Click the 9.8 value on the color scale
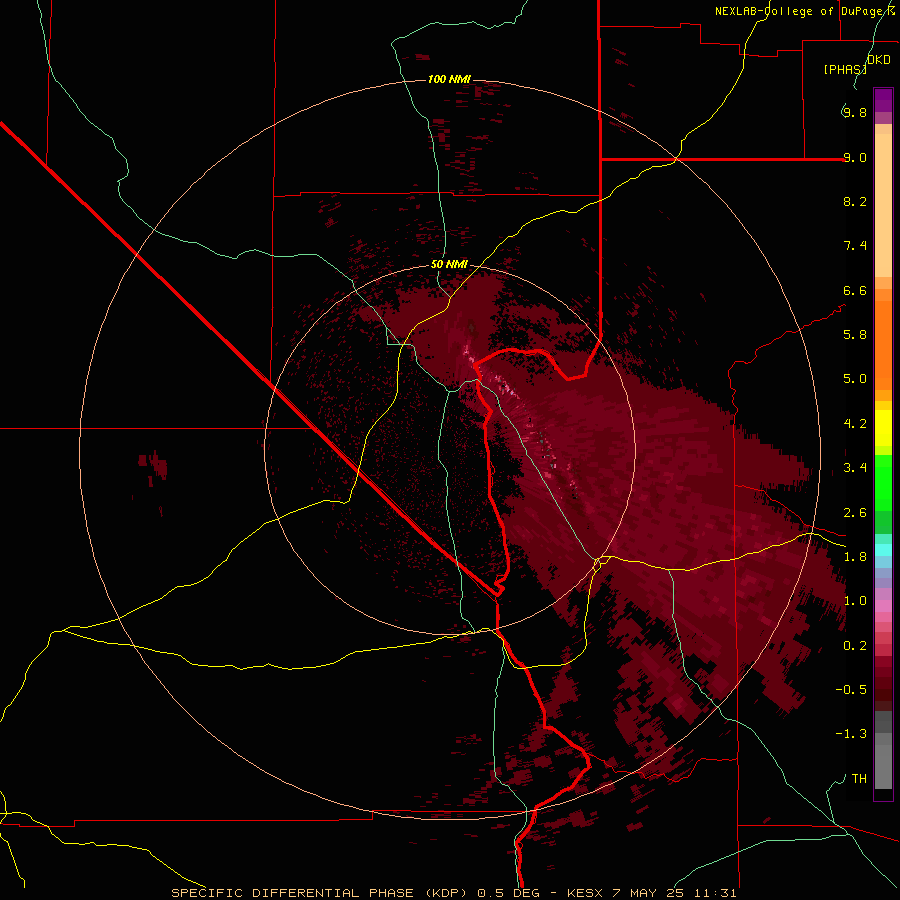Viewport: 900px width, 900px height. pos(855,112)
